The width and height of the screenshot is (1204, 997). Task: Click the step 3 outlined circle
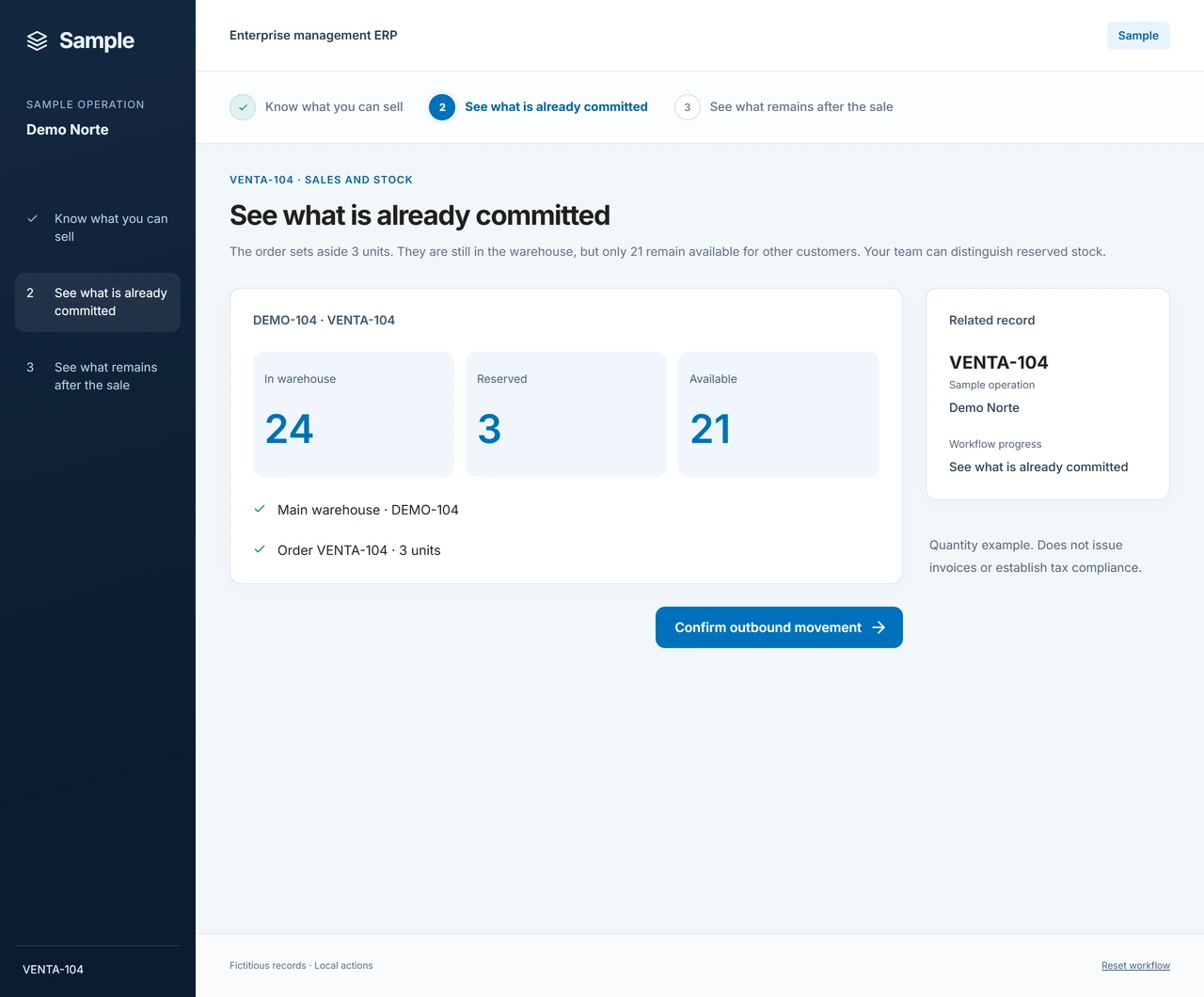click(x=688, y=107)
